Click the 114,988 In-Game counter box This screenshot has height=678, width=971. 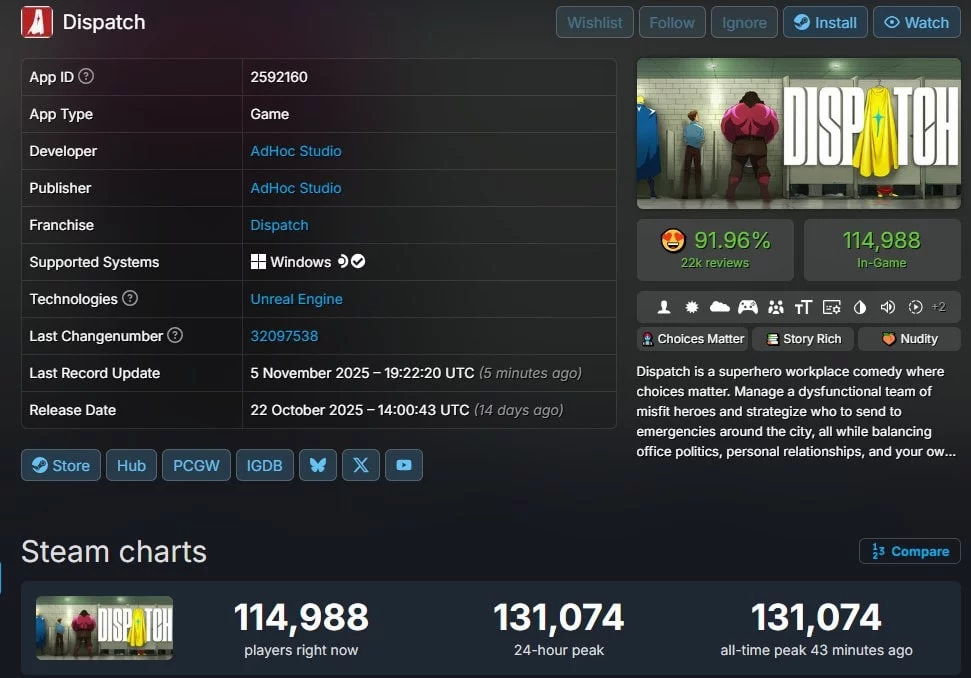tap(882, 250)
